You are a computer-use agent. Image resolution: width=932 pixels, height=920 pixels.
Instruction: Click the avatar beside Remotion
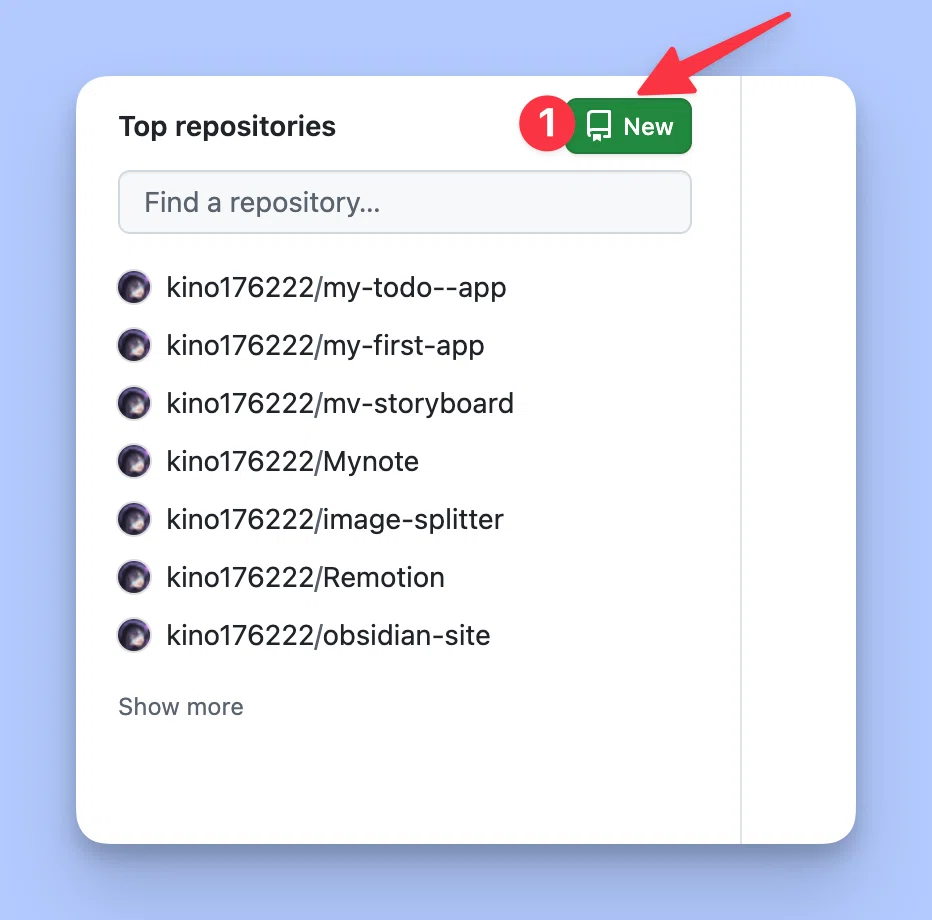point(134,577)
